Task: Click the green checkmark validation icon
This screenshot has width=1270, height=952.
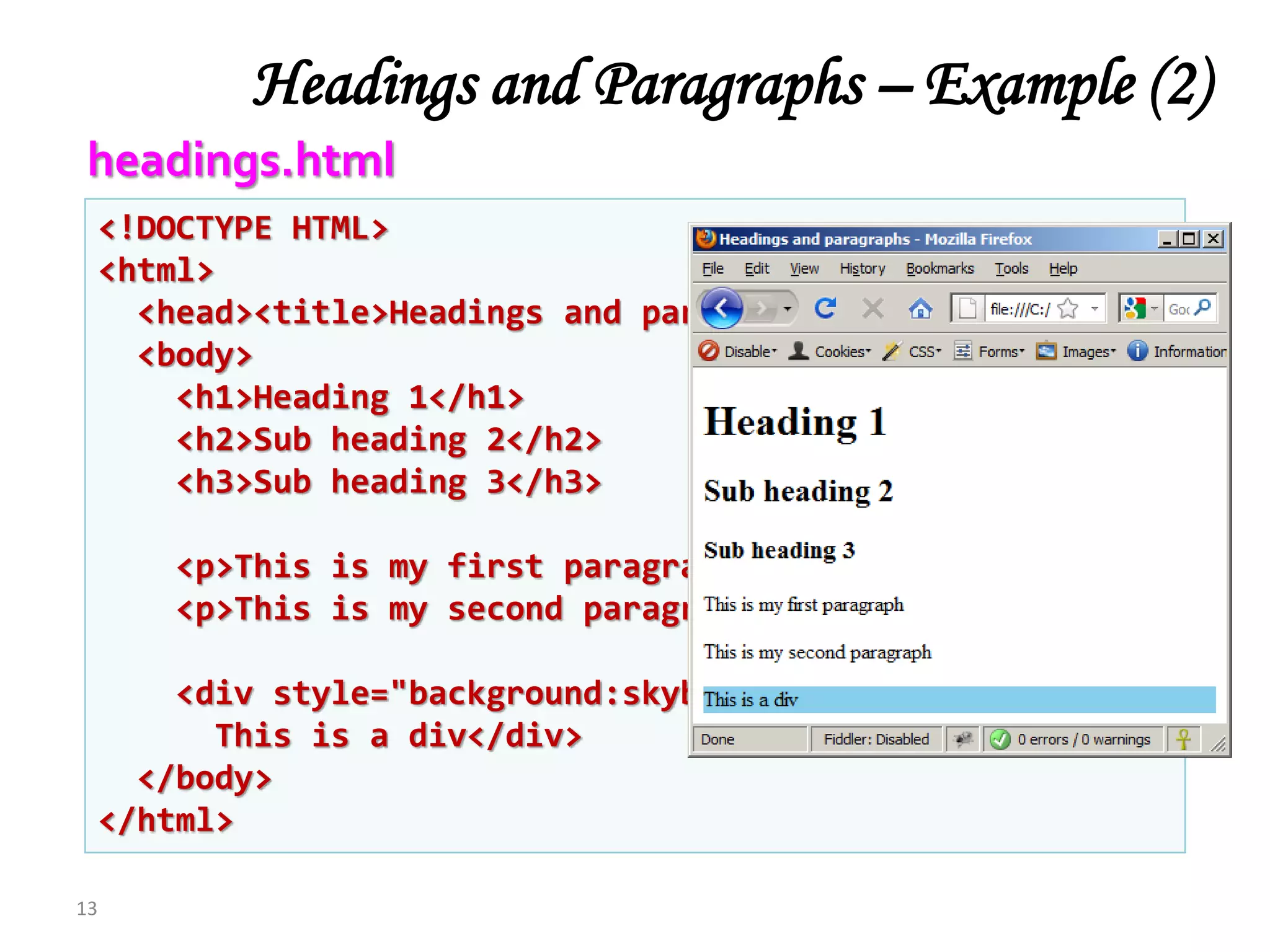Action: (1000, 739)
